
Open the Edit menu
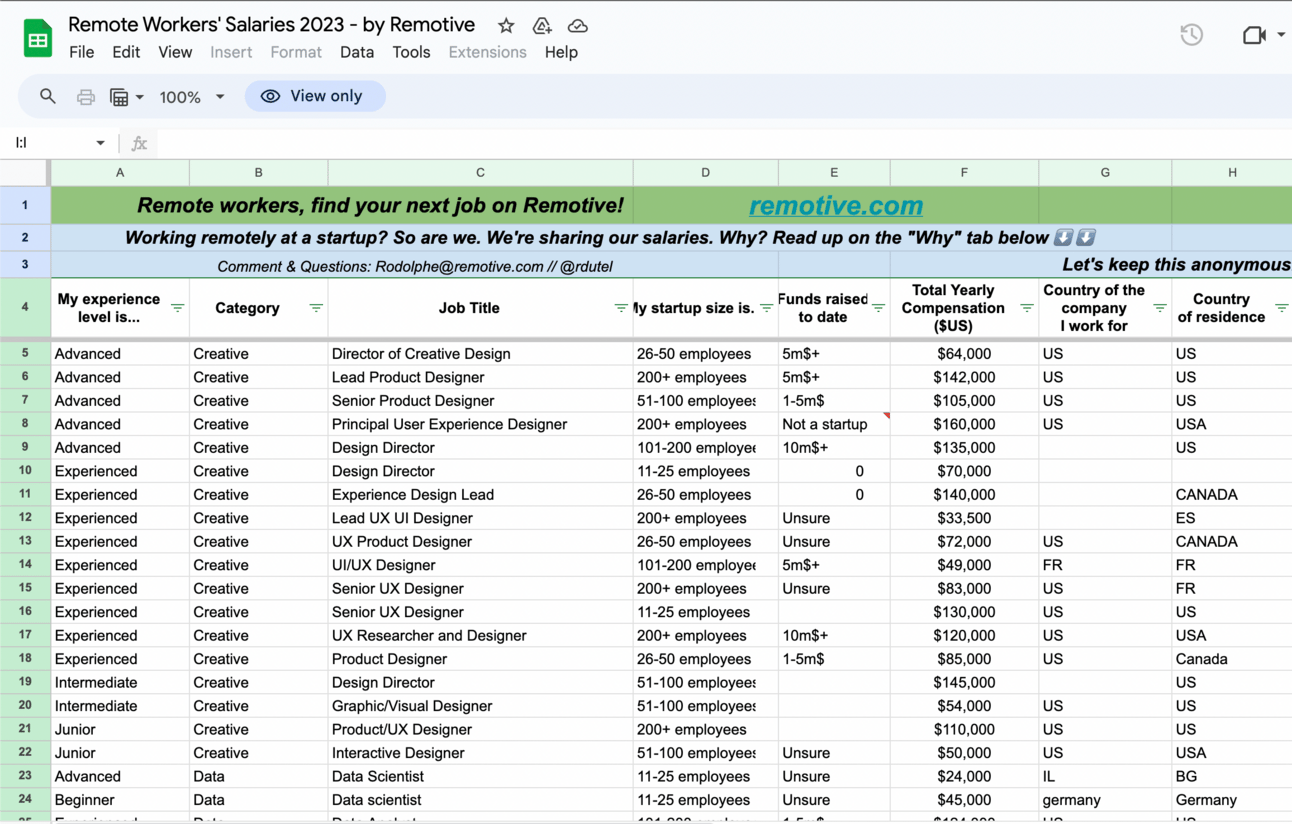coord(126,52)
